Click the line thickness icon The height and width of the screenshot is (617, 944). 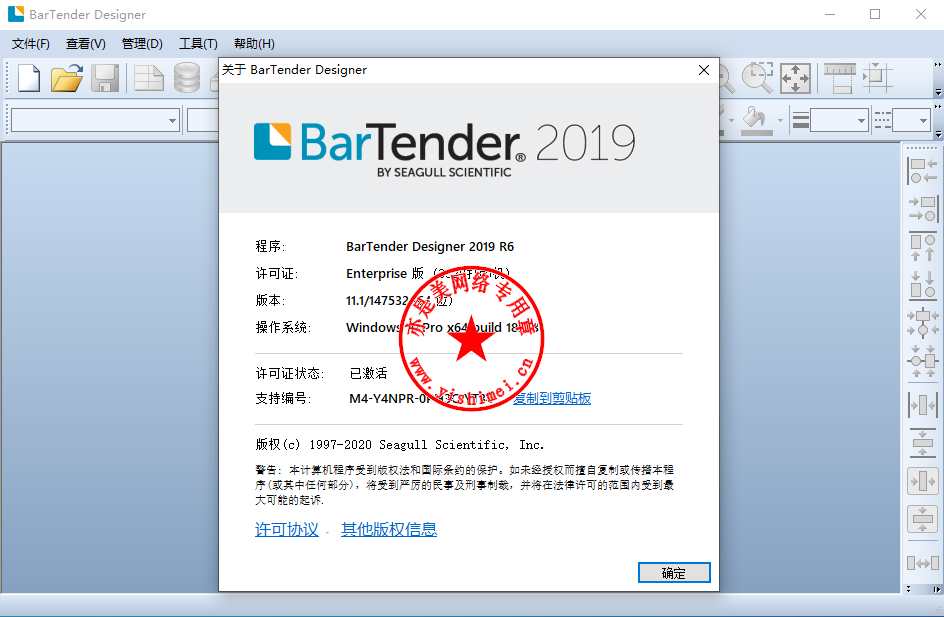(801, 120)
